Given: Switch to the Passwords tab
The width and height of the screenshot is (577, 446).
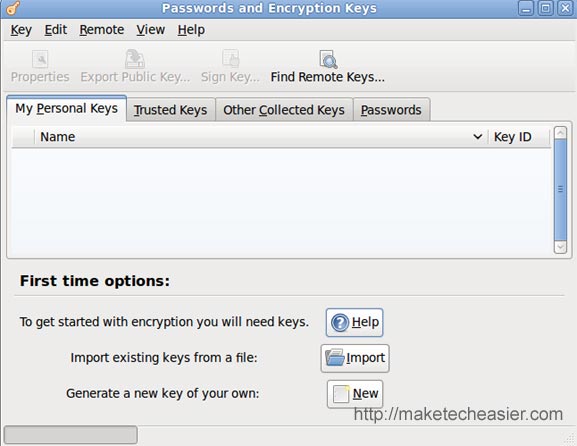Looking at the screenshot, I should (391, 110).
